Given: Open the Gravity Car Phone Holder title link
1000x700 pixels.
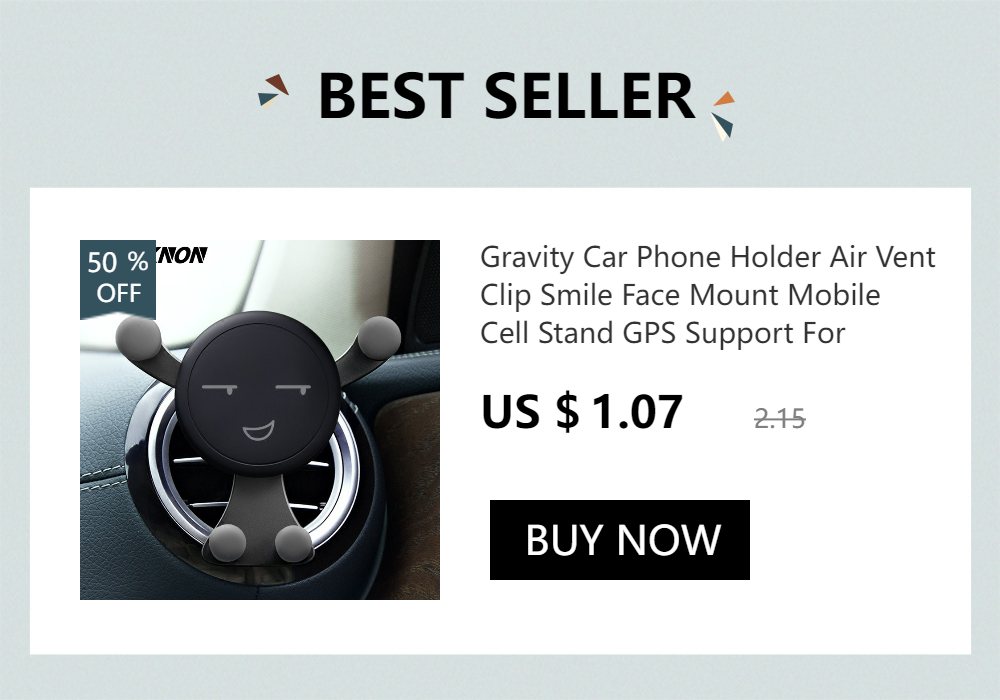Looking at the screenshot, I should coord(707,295).
